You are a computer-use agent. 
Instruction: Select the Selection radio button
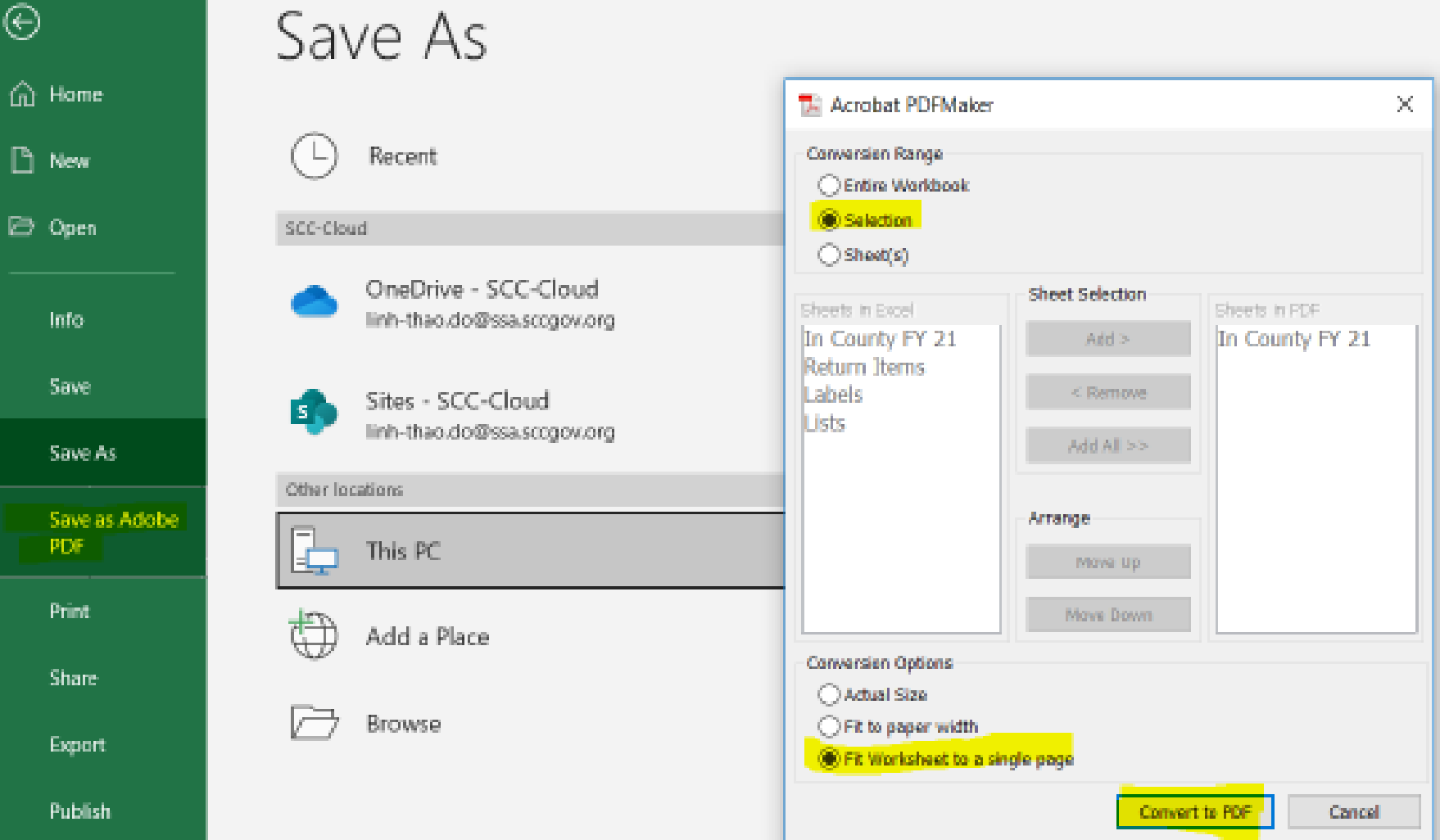pos(829,219)
